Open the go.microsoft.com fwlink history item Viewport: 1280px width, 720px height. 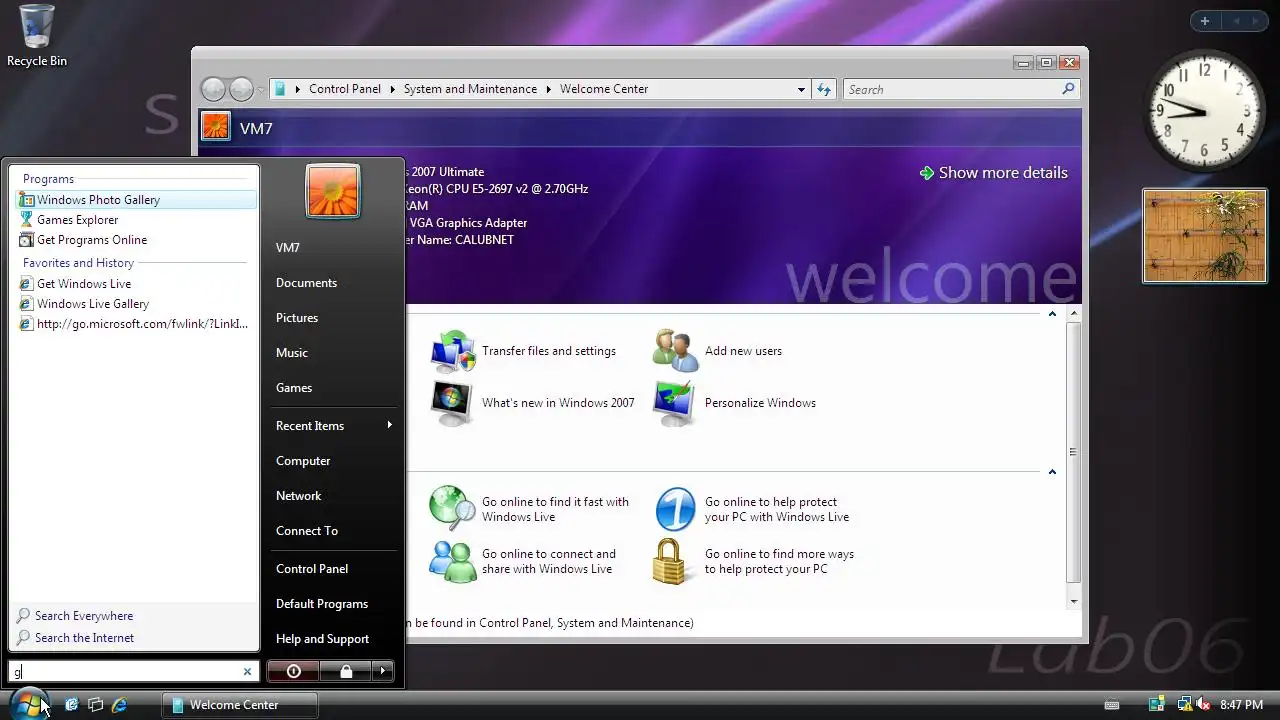pyautogui.click(x=134, y=324)
